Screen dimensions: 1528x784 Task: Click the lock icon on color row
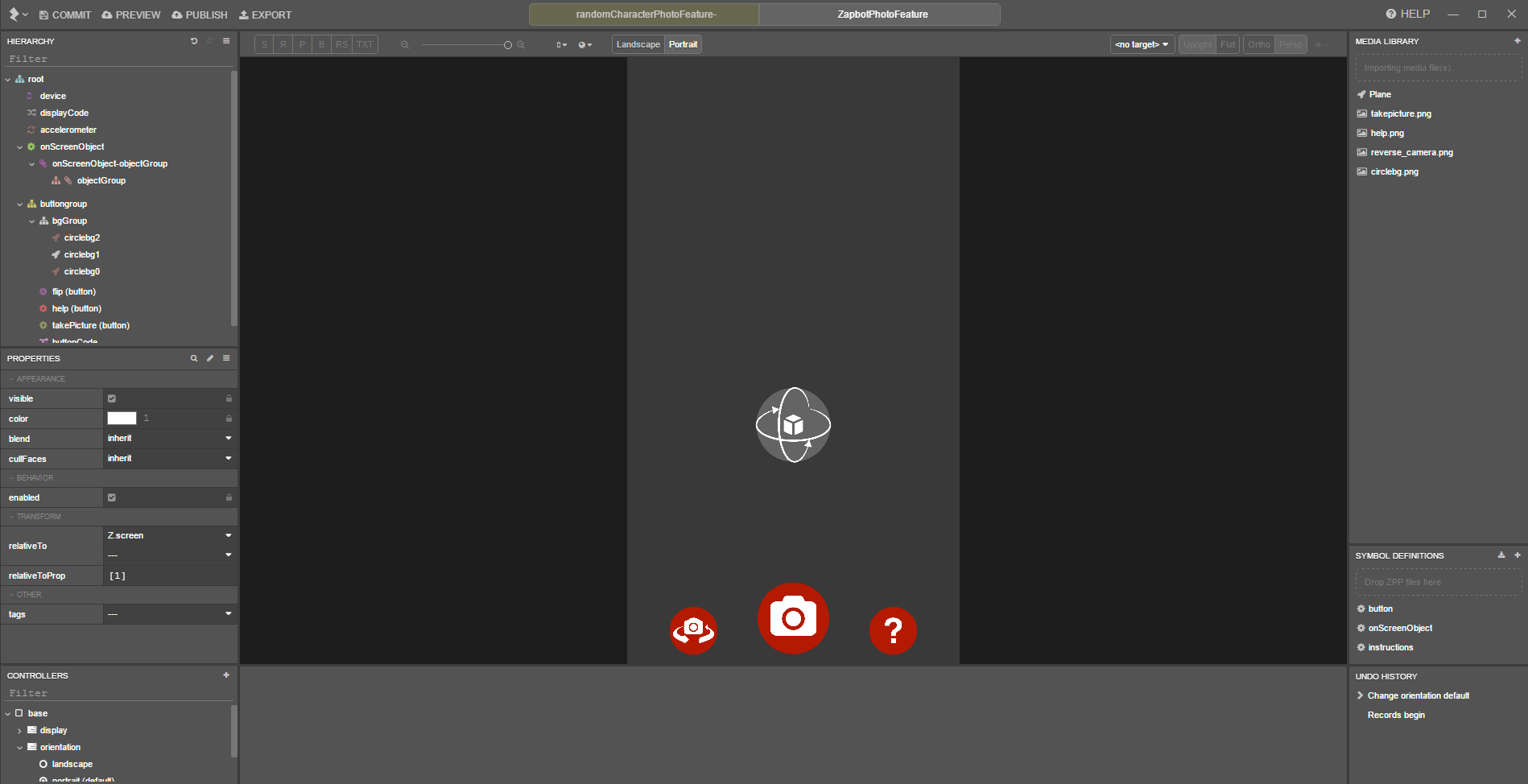pos(229,419)
